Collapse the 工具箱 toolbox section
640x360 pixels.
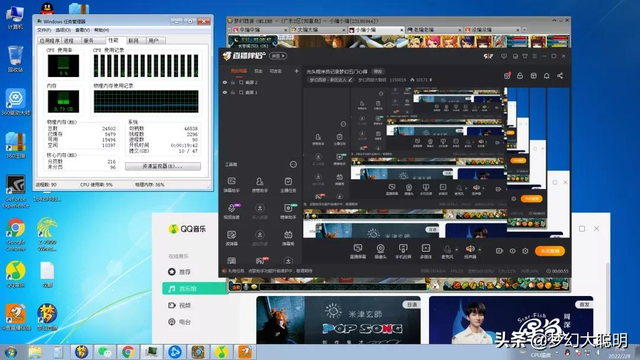pos(293,164)
